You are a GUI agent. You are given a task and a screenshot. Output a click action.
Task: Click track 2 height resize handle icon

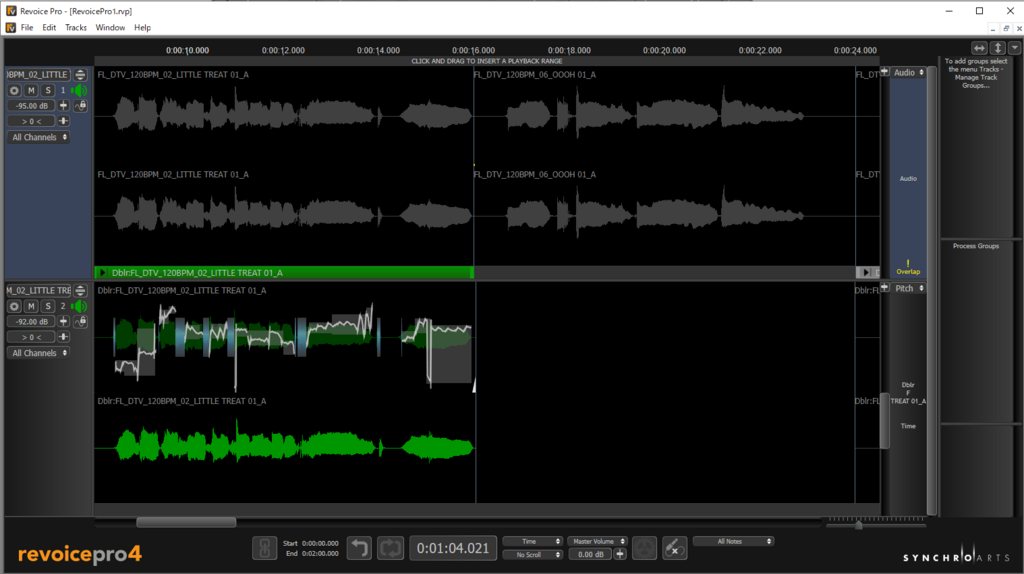[80, 291]
